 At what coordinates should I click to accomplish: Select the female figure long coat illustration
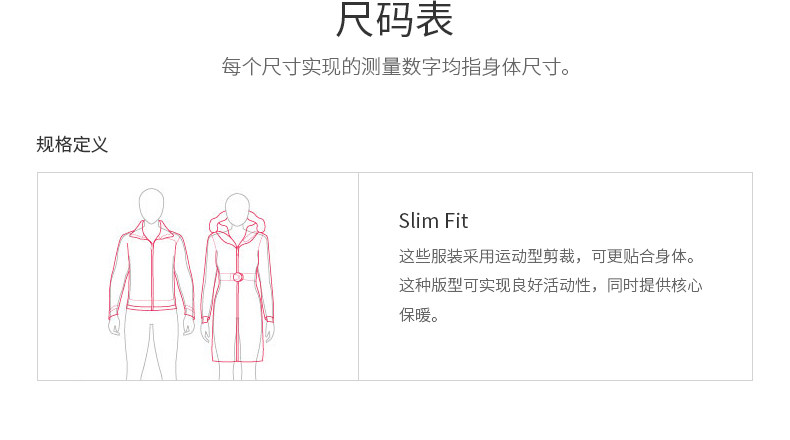(x=237, y=286)
